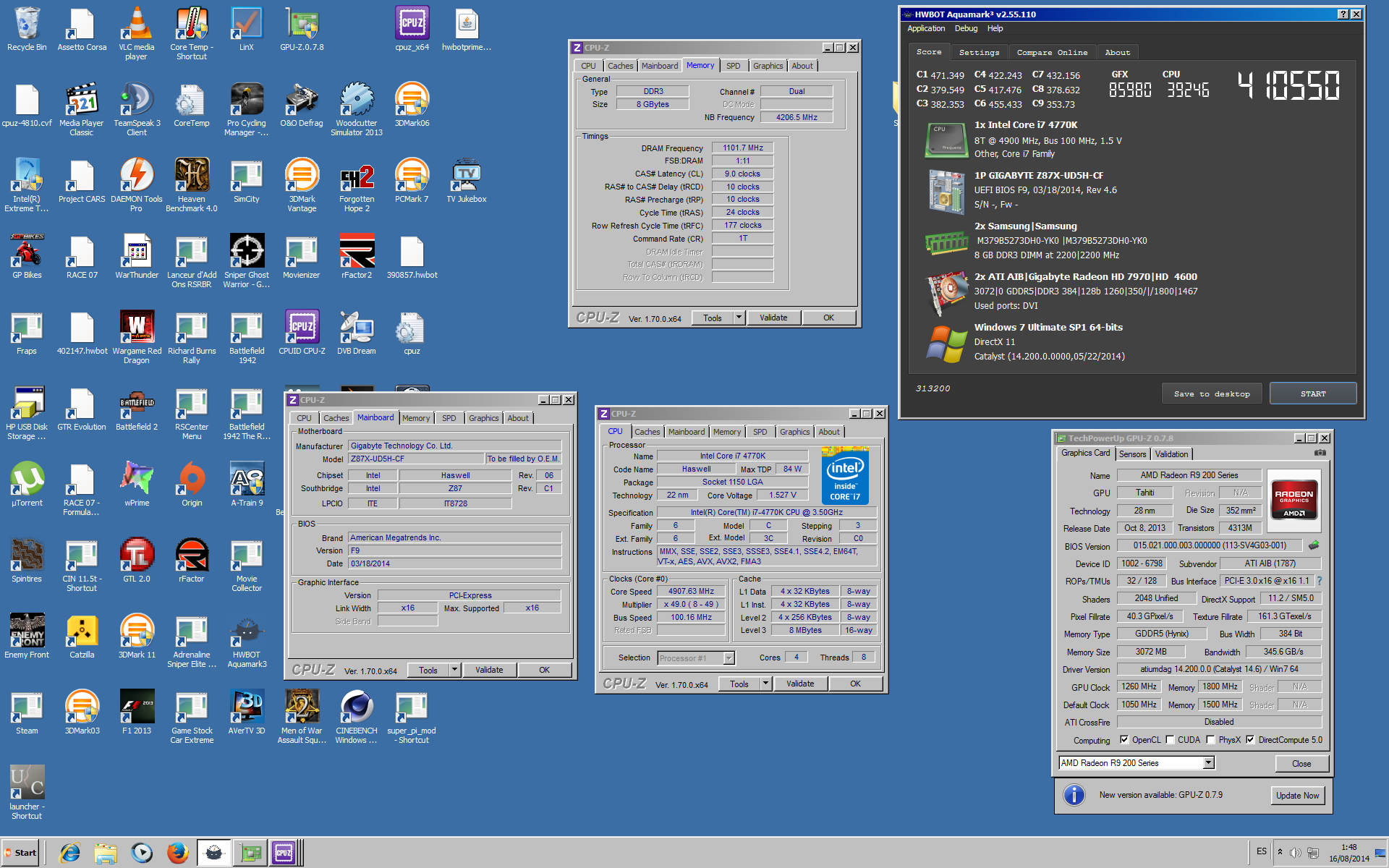The image size is (1389, 868).
Task: Click OK in the Mainboard CPU-Z window
Action: [x=544, y=670]
